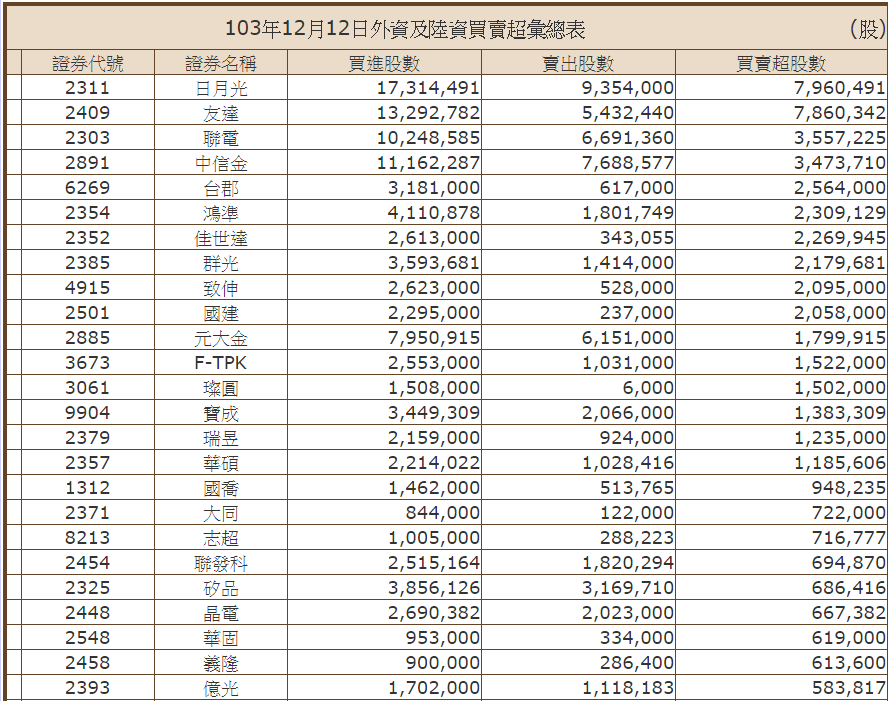Select stock name 義隆
Image resolution: width=891 pixels, height=701 pixels.
(x=221, y=664)
